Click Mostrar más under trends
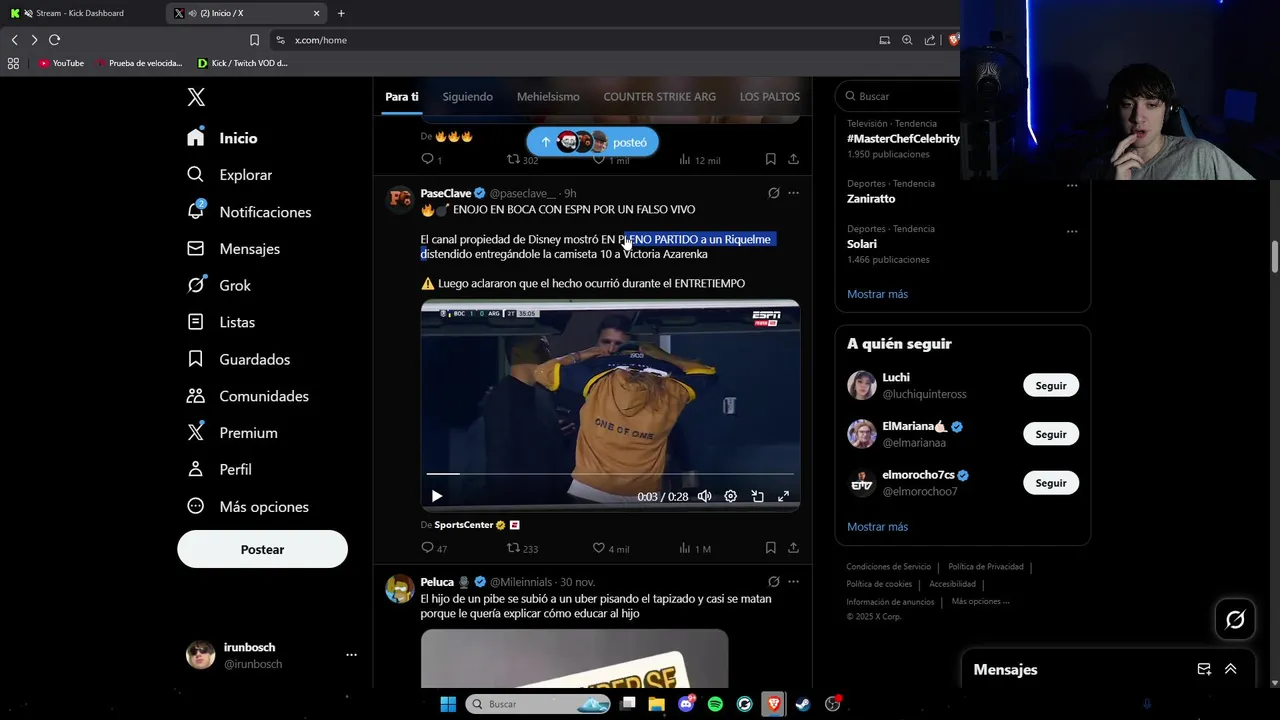 coord(877,294)
